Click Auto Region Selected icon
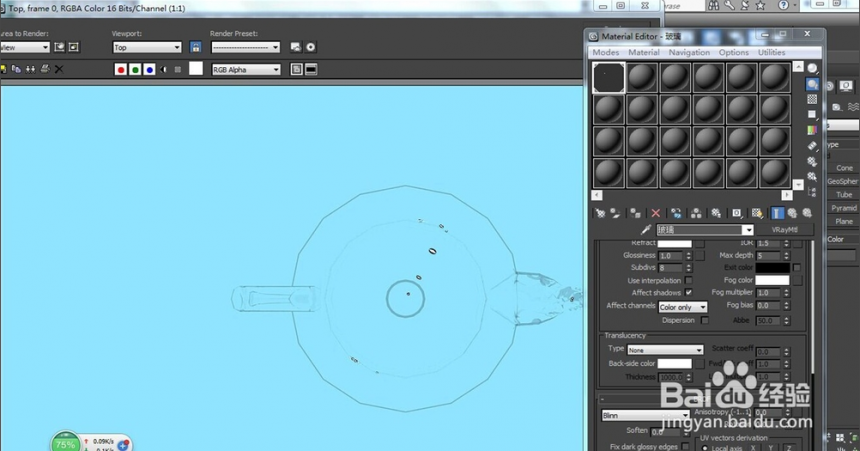 (73, 47)
